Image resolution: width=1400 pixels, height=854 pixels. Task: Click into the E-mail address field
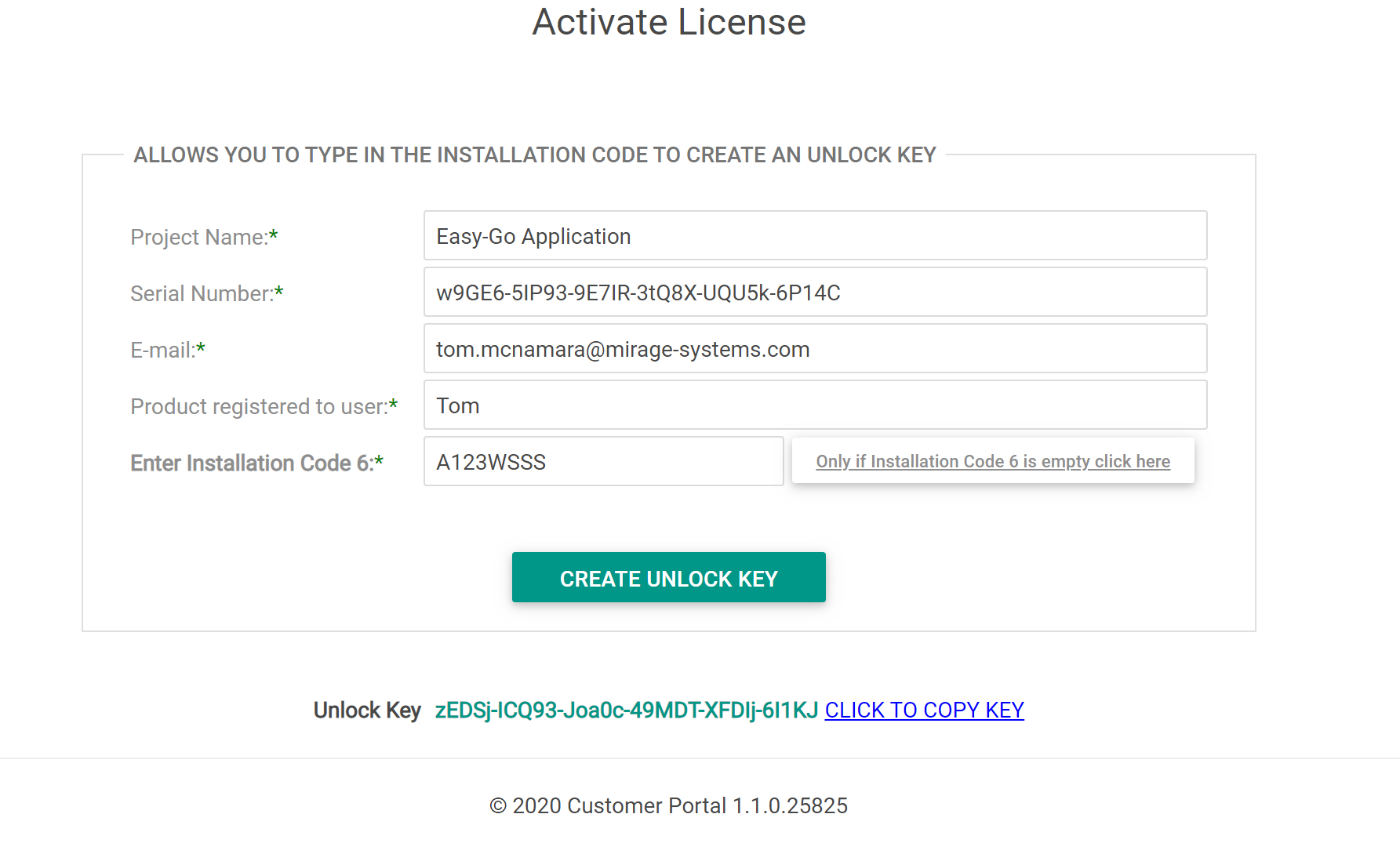[815, 349]
